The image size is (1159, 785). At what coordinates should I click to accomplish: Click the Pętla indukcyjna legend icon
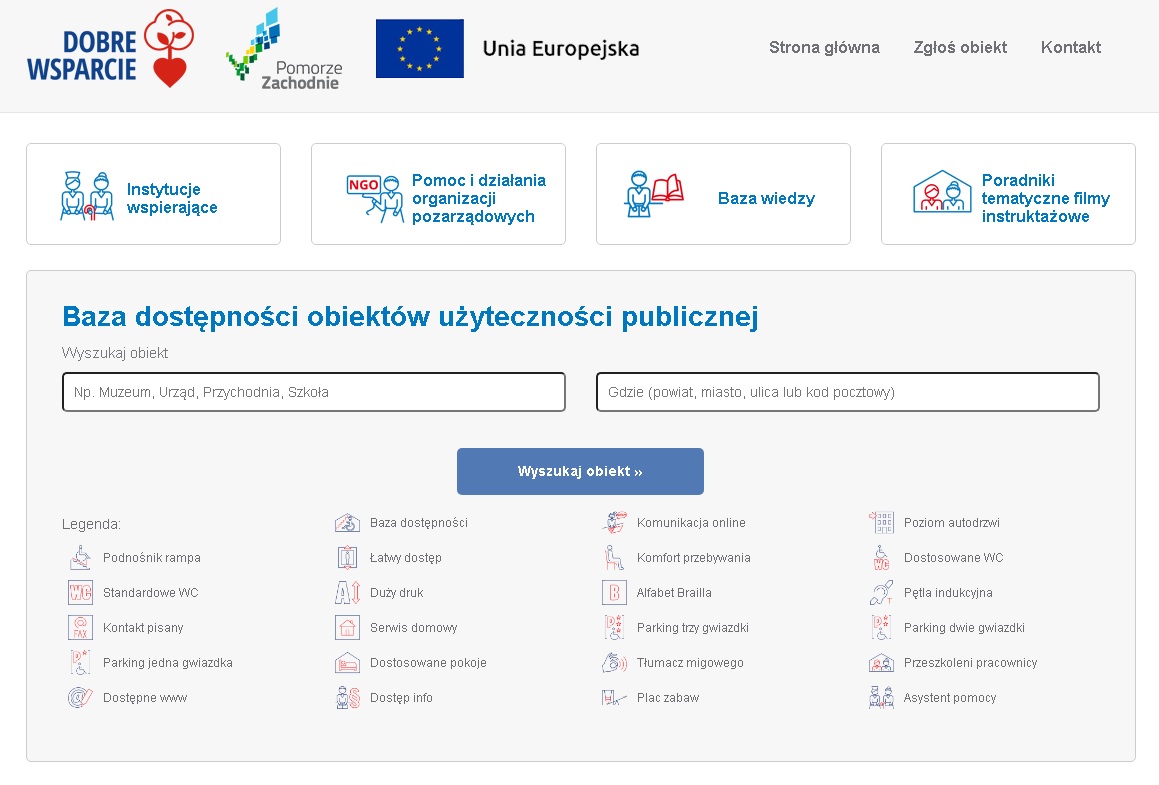click(x=881, y=592)
